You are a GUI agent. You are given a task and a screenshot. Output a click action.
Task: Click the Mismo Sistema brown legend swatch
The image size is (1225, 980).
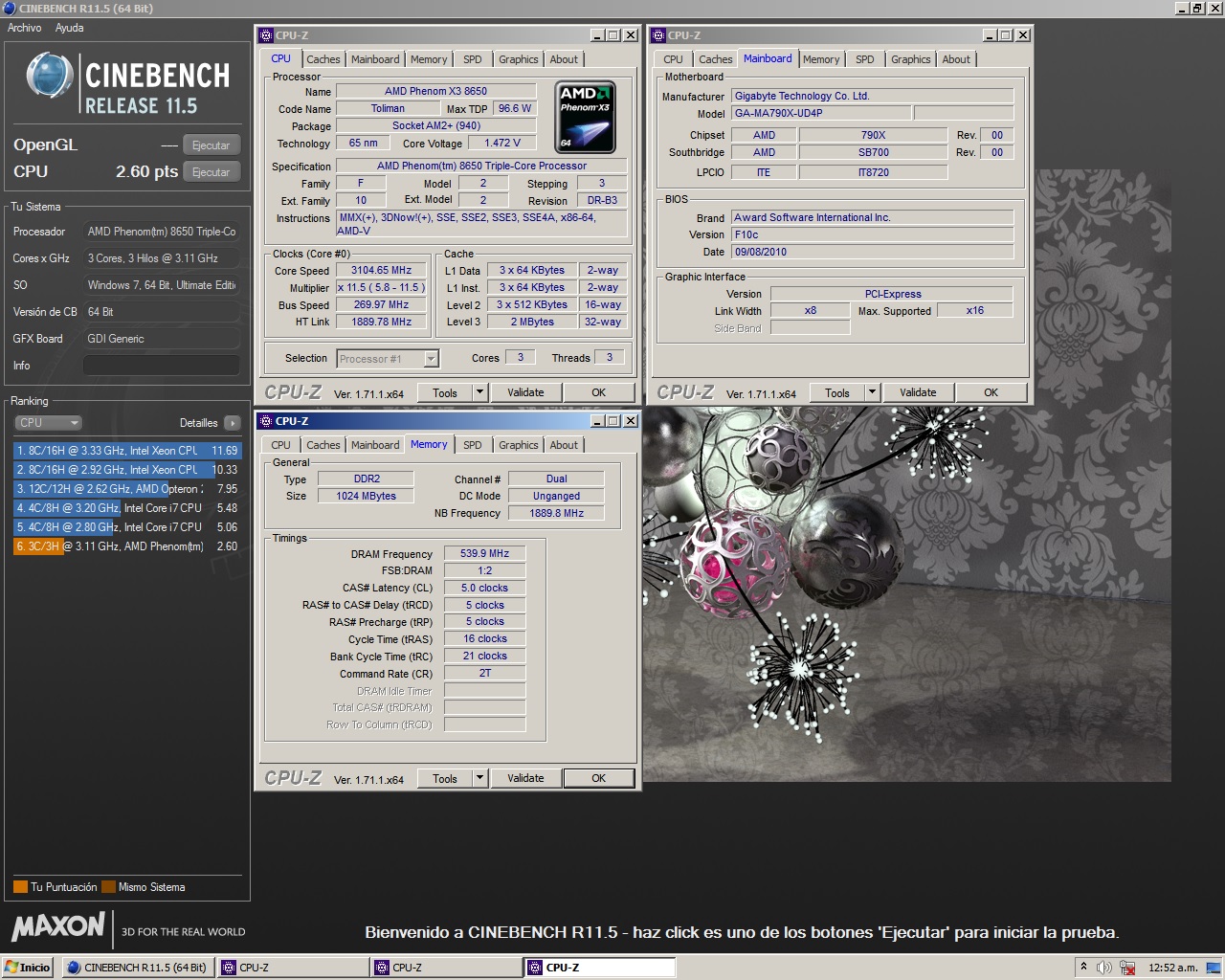[109, 886]
